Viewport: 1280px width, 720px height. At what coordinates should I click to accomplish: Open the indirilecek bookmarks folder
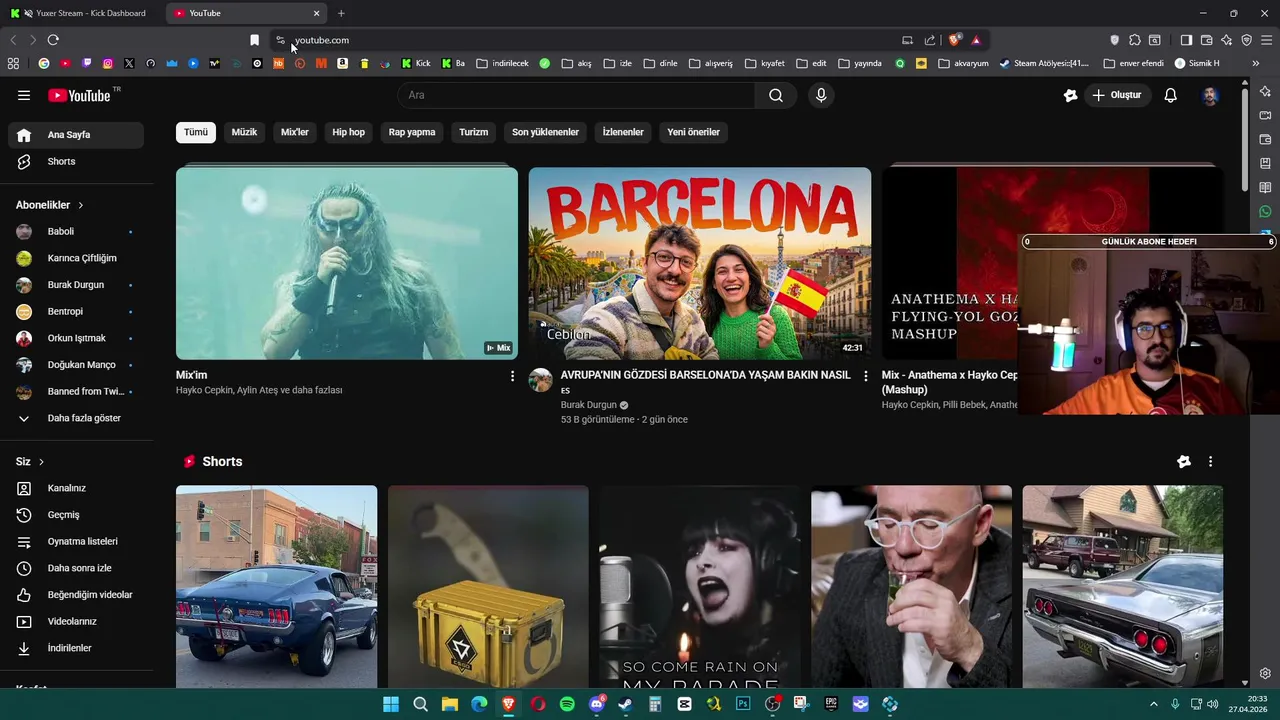[x=503, y=63]
